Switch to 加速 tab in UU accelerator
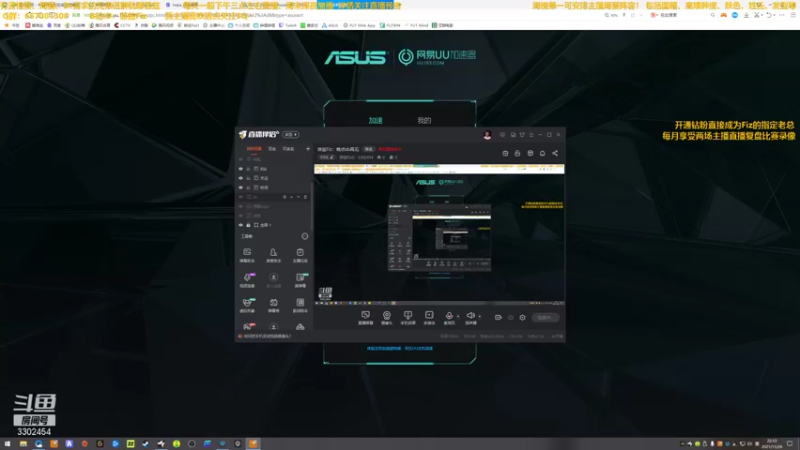This screenshot has width=800, height=450. point(376,120)
